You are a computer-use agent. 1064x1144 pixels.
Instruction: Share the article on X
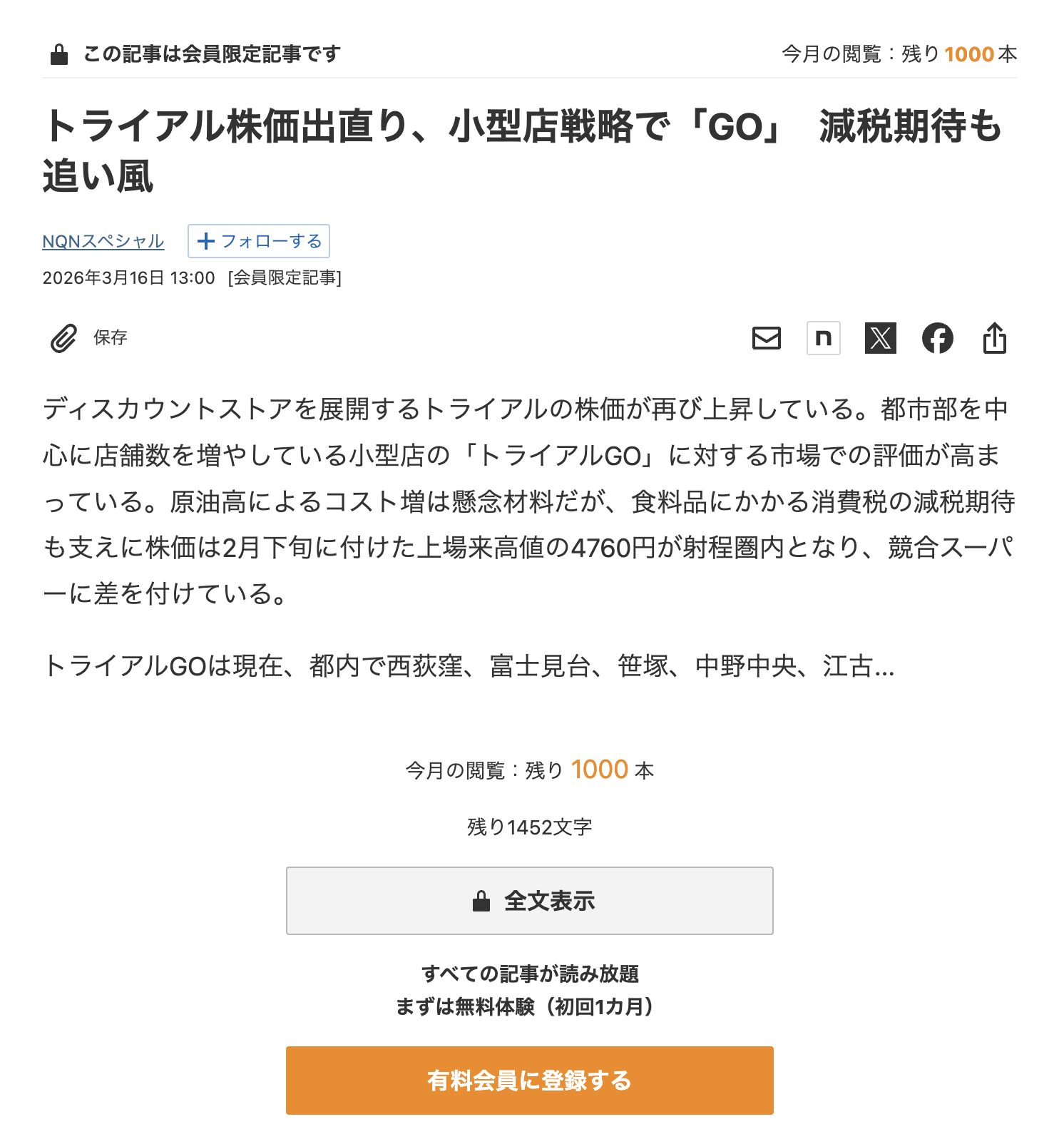[x=880, y=338]
